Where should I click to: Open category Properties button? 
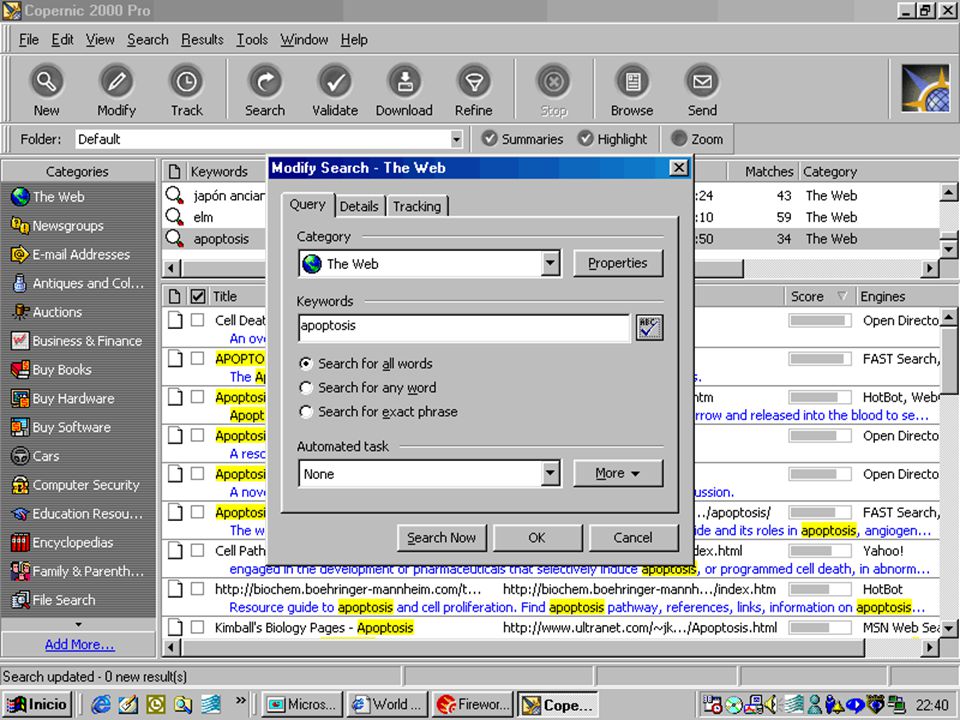pos(618,263)
